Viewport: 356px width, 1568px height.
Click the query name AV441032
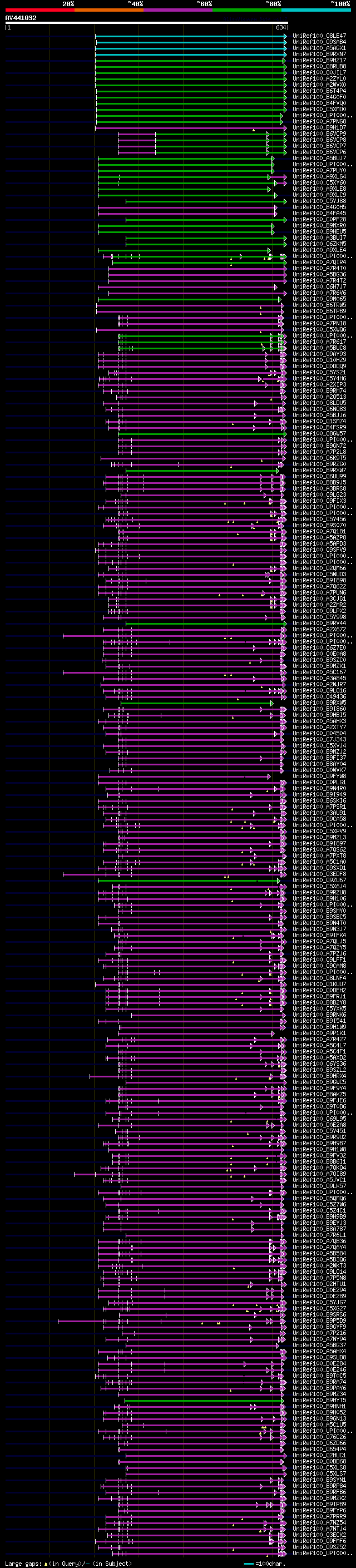pos(21,18)
